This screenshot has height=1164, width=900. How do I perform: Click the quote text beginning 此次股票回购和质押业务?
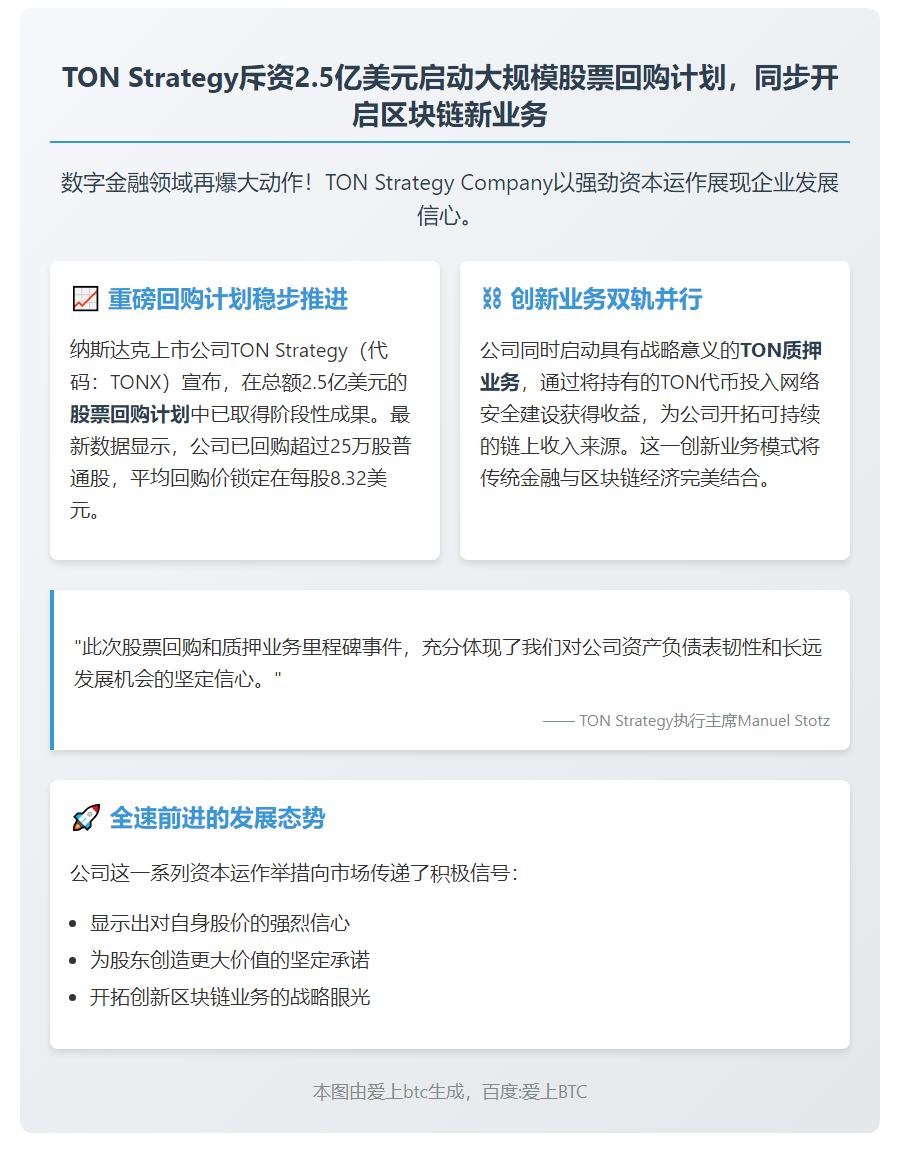[x=448, y=663]
